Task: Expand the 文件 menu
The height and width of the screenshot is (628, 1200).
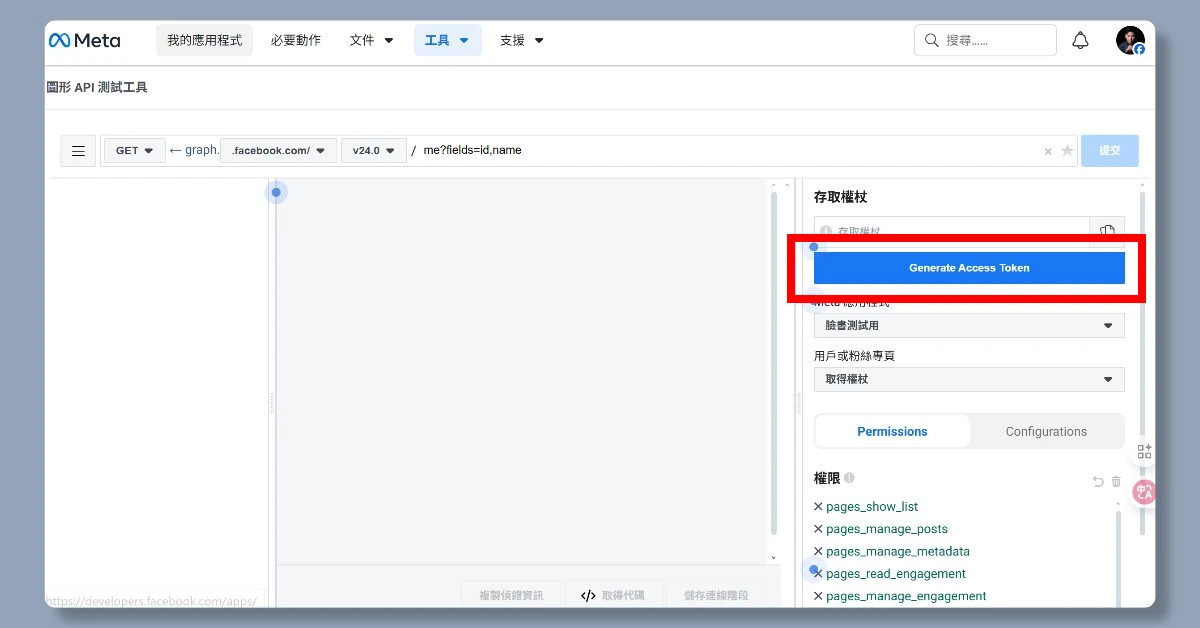Action: 372,40
